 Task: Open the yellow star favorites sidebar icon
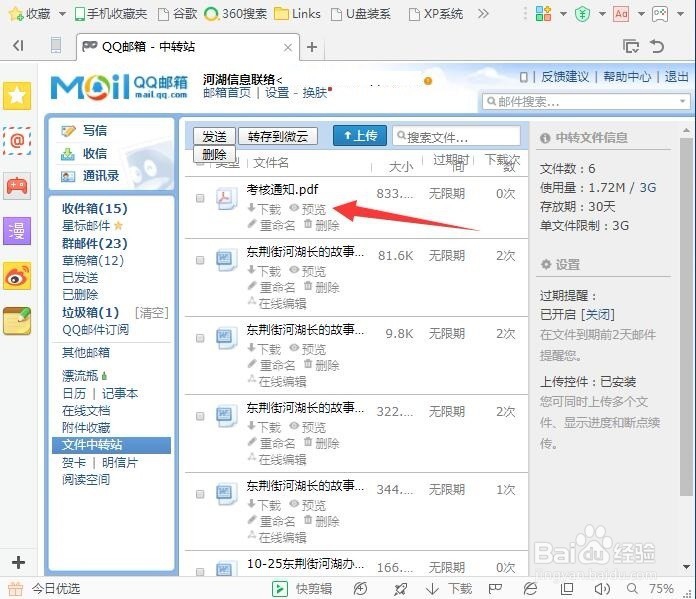click(x=17, y=95)
